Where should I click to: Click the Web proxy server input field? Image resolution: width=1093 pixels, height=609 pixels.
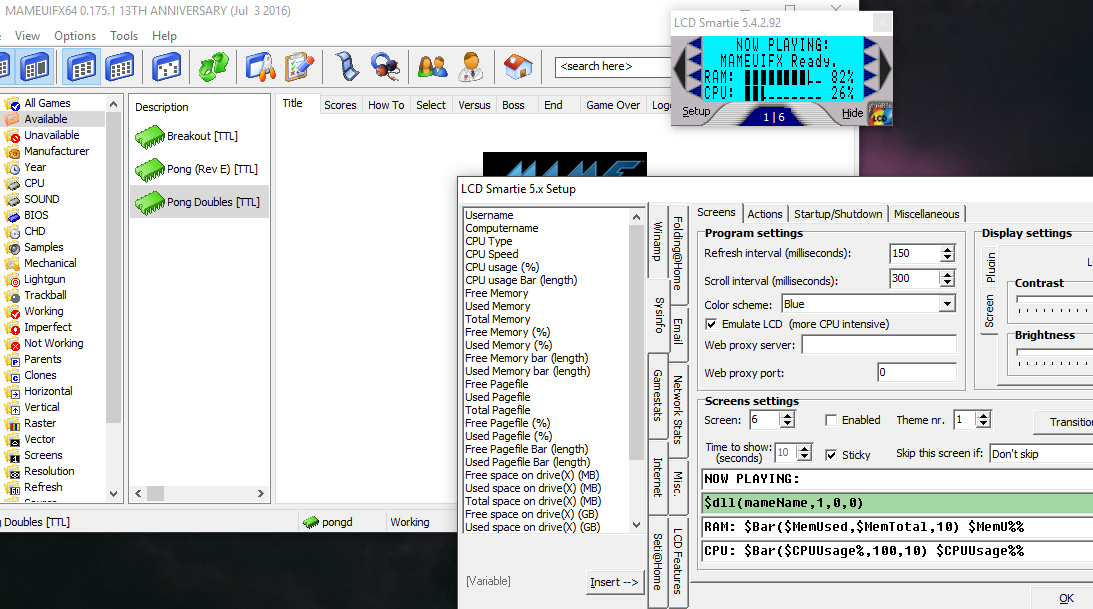[878, 345]
